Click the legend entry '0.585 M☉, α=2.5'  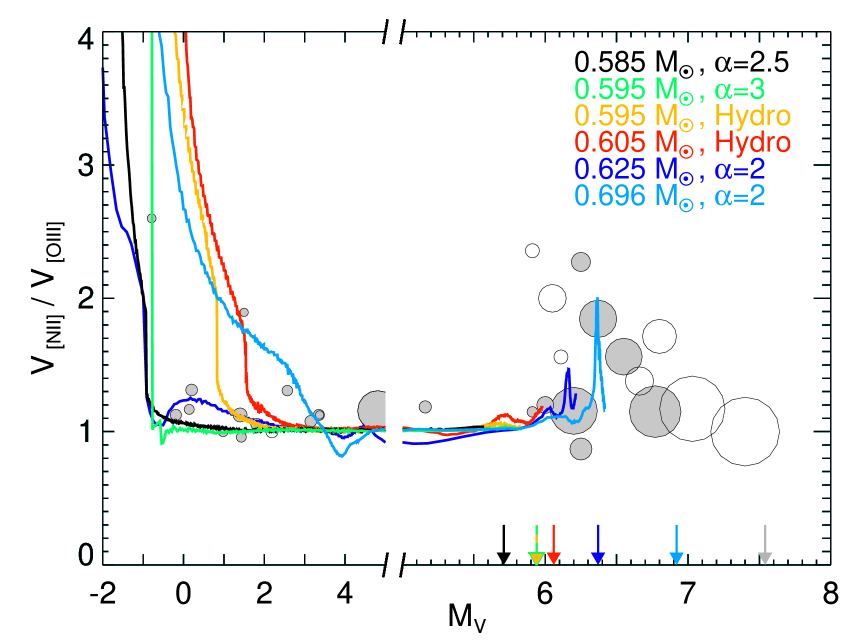[682, 62]
